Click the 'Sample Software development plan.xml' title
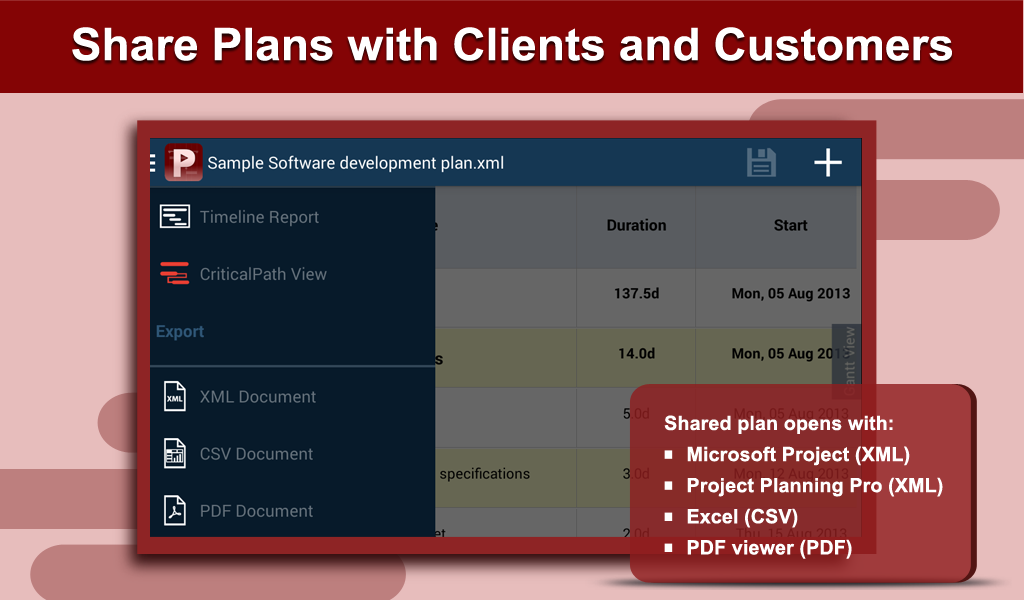The width and height of the screenshot is (1024, 600). pyautogui.click(x=356, y=163)
